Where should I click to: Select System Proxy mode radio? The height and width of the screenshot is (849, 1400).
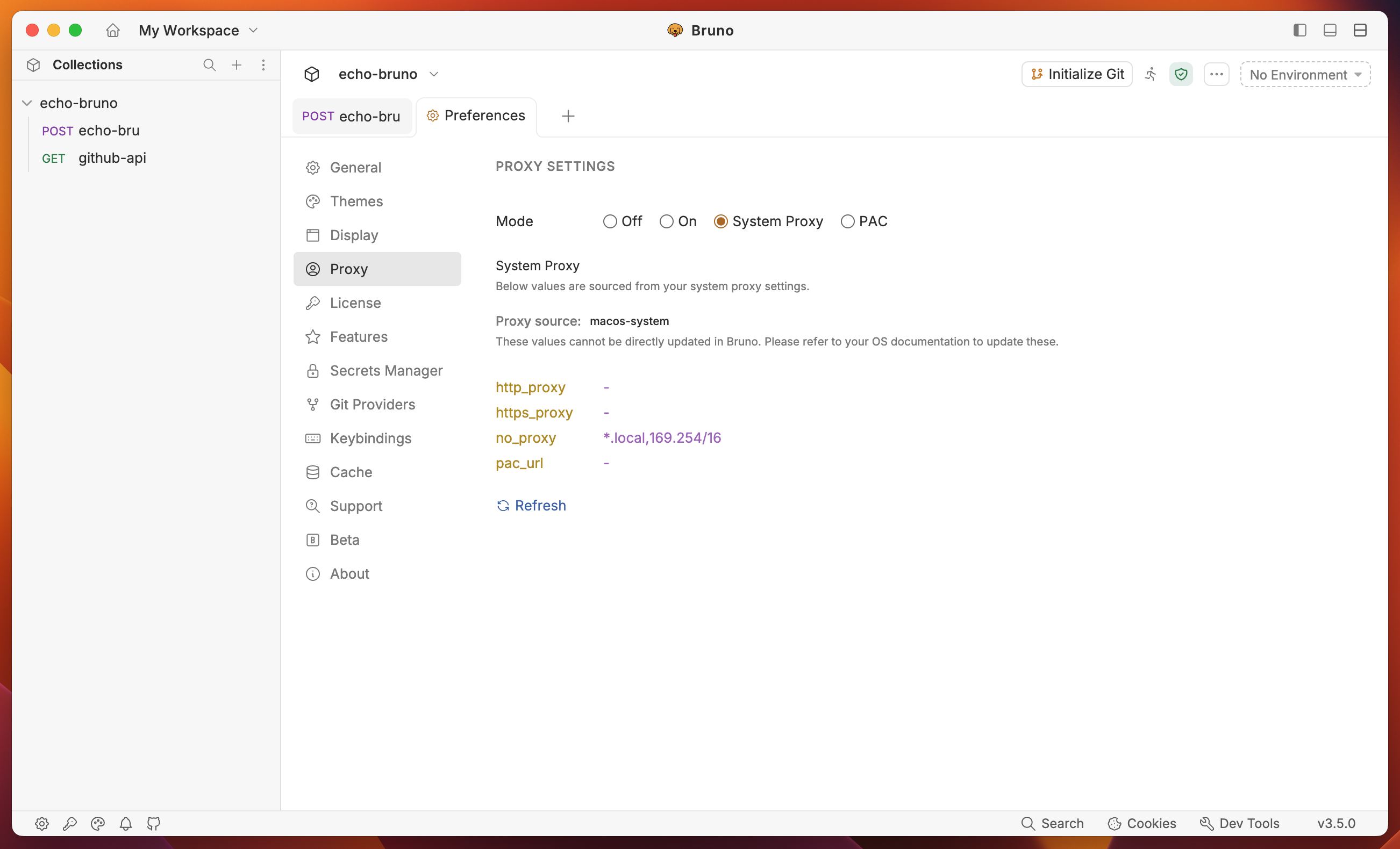(x=720, y=221)
